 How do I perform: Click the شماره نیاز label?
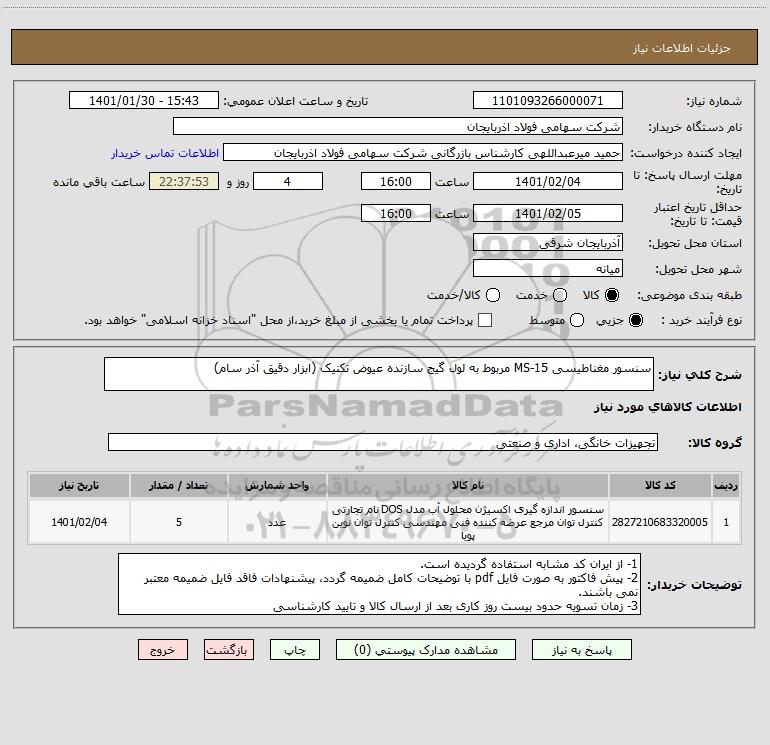click(x=714, y=102)
